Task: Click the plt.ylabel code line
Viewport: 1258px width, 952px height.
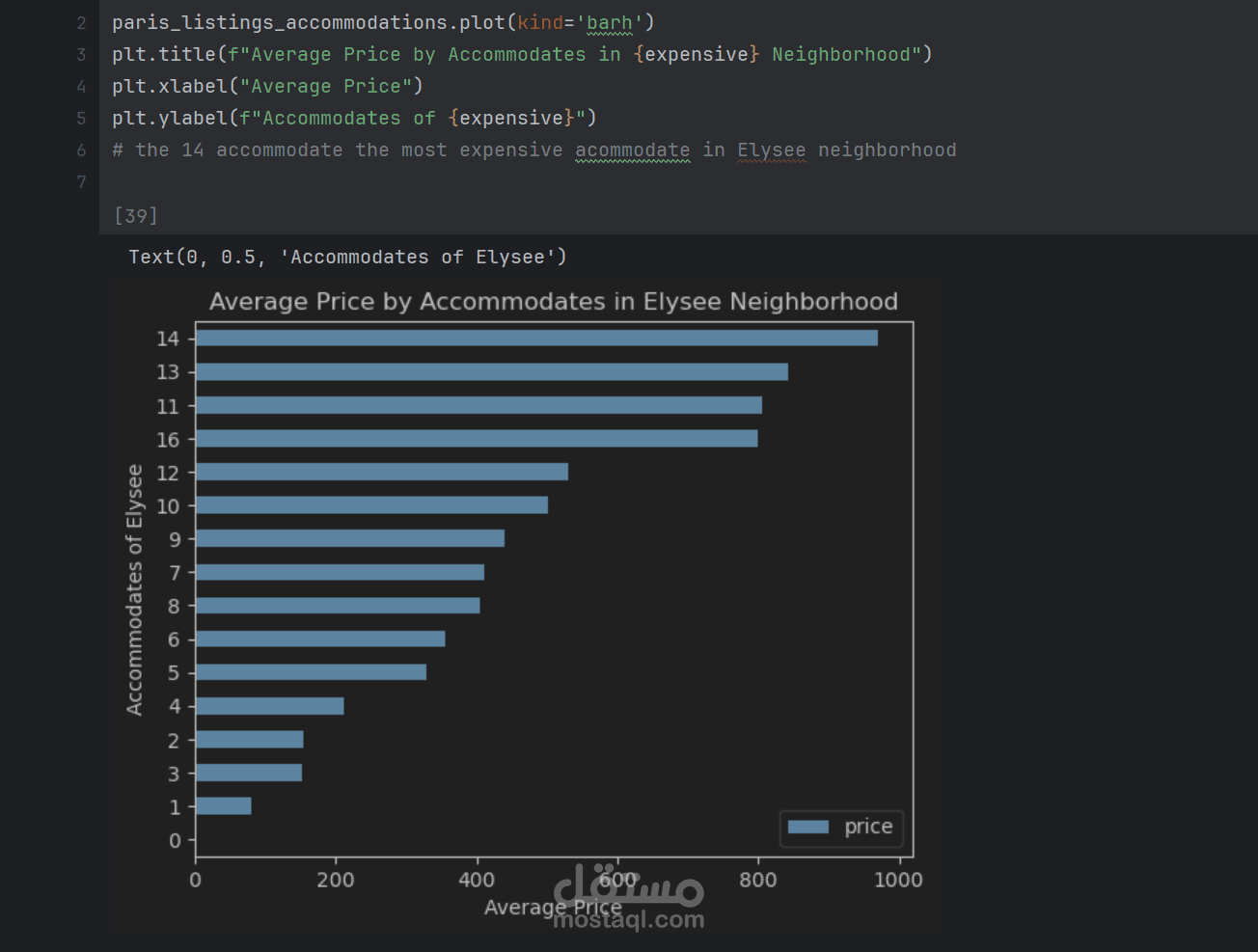Action: click(354, 118)
